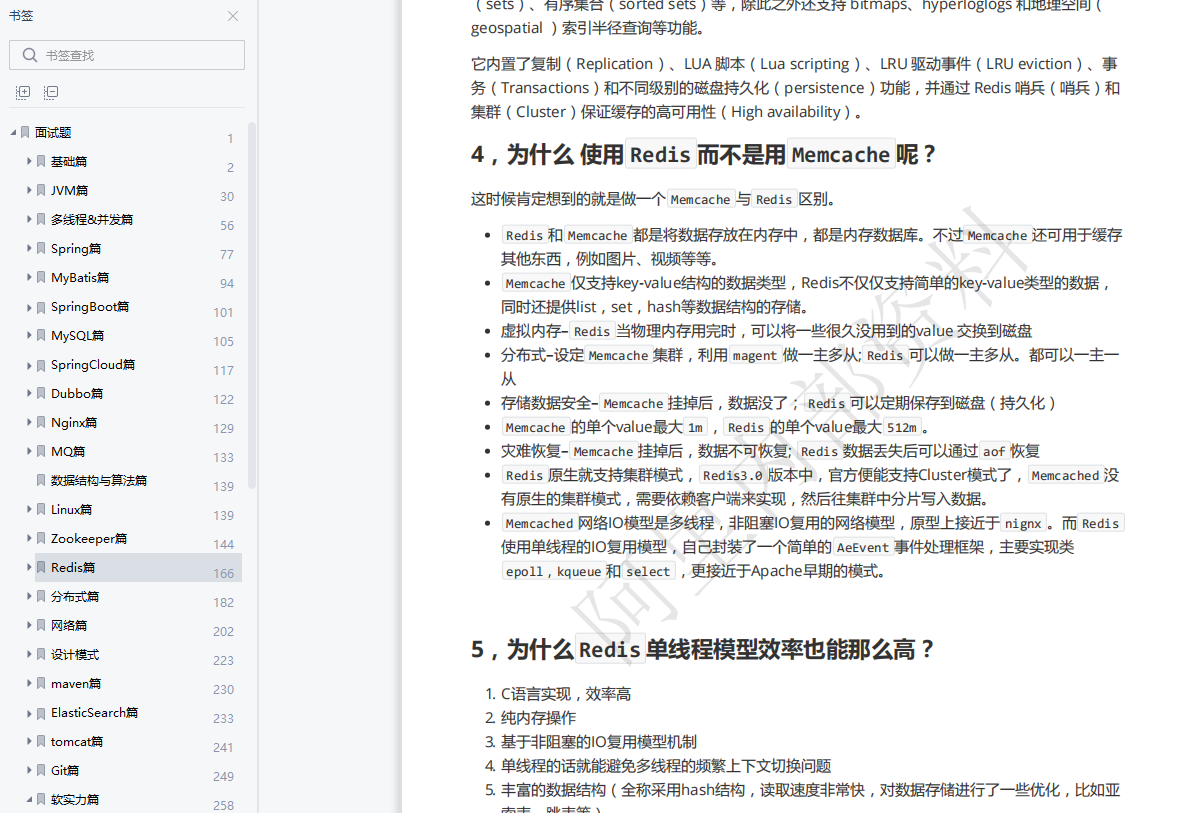This screenshot has height=813, width=1189.
Task: Close the 书签 bookmarks panel
Action: (x=233, y=16)
